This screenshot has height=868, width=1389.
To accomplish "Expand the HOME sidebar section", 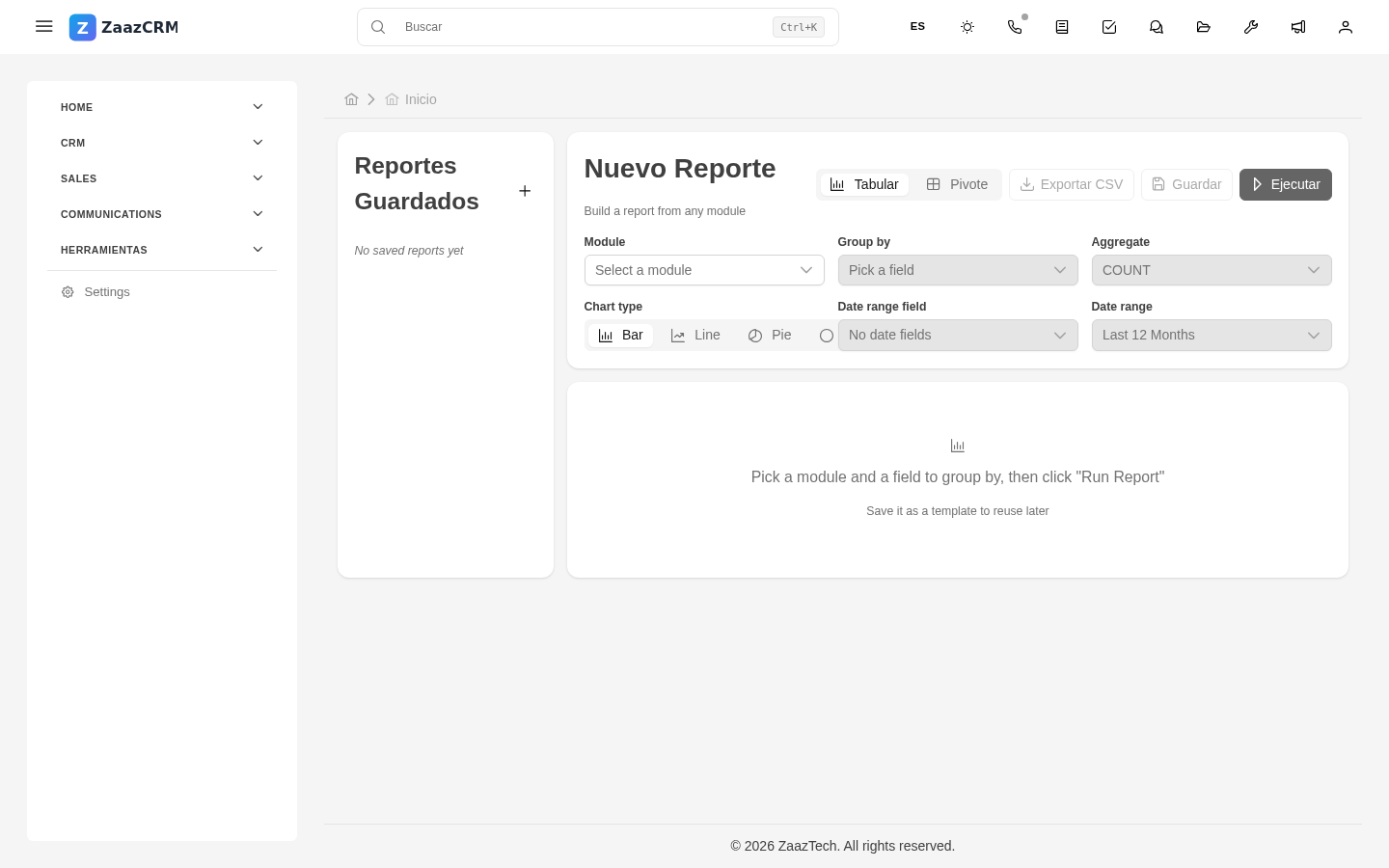I will click(162, 107).
